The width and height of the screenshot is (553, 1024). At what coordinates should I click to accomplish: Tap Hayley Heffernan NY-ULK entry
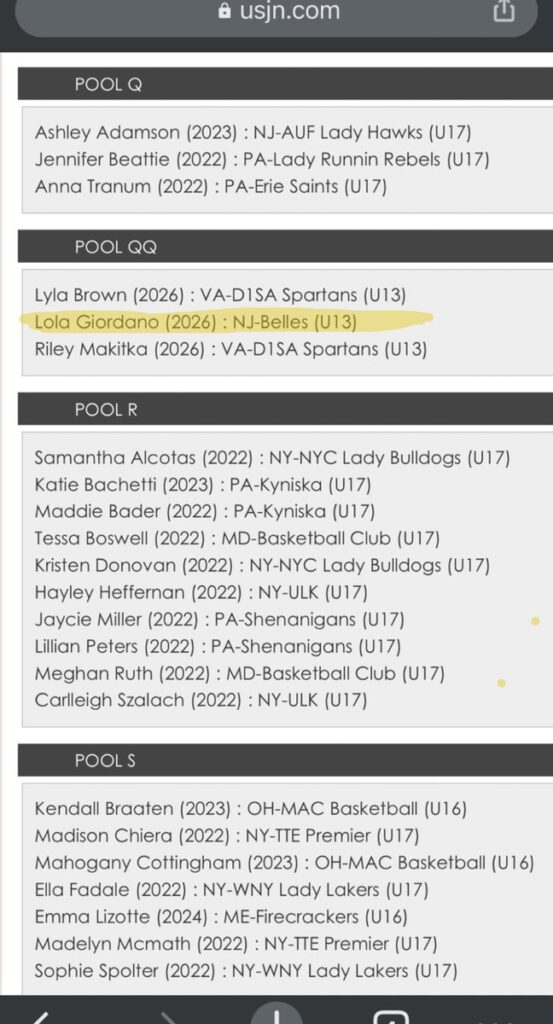pyautogui.click(x=201, y=592)
